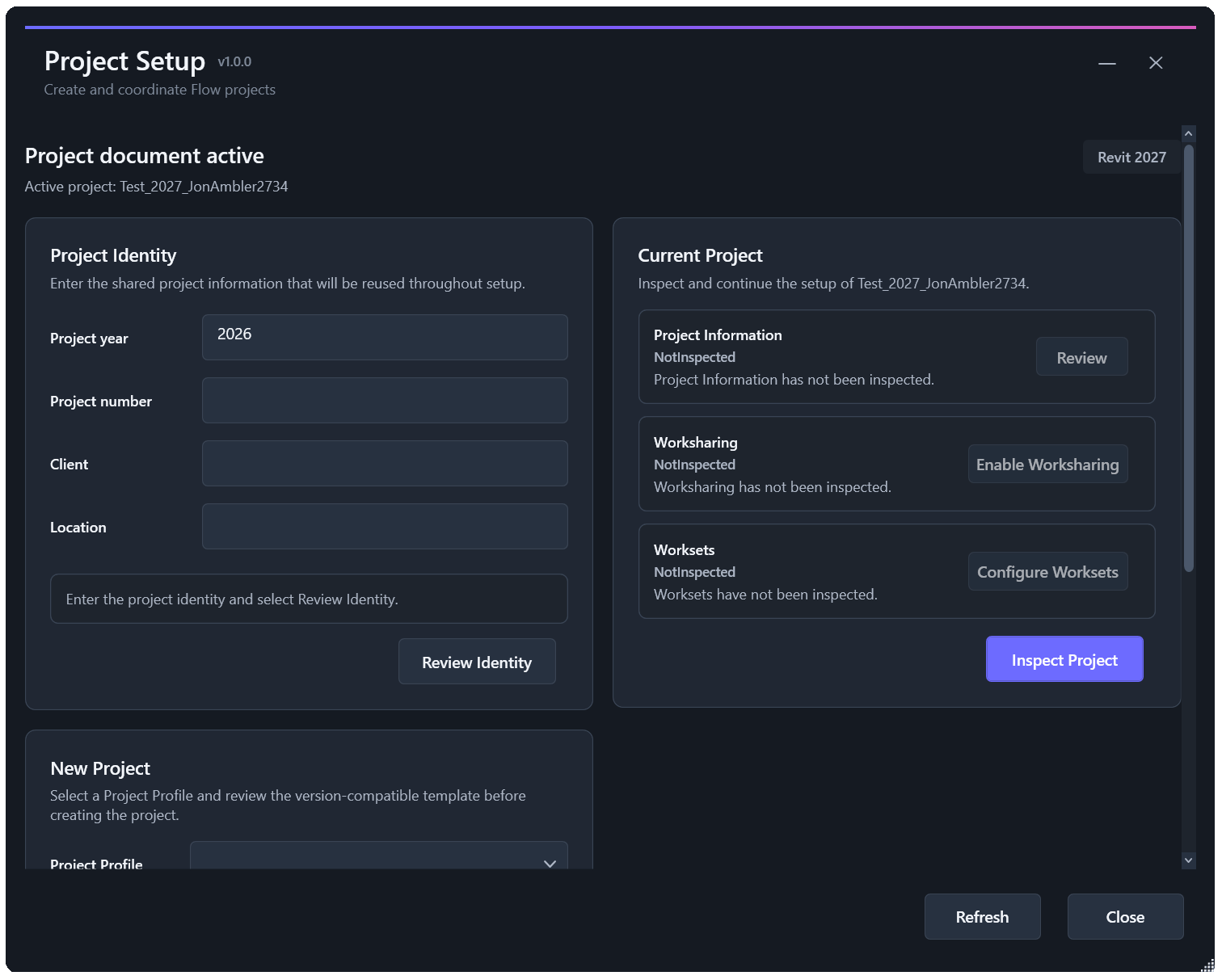The width and height of the screenshot is (1222, 980).
Task: Click the Inspect Project button
Action: coord(1064,659)
